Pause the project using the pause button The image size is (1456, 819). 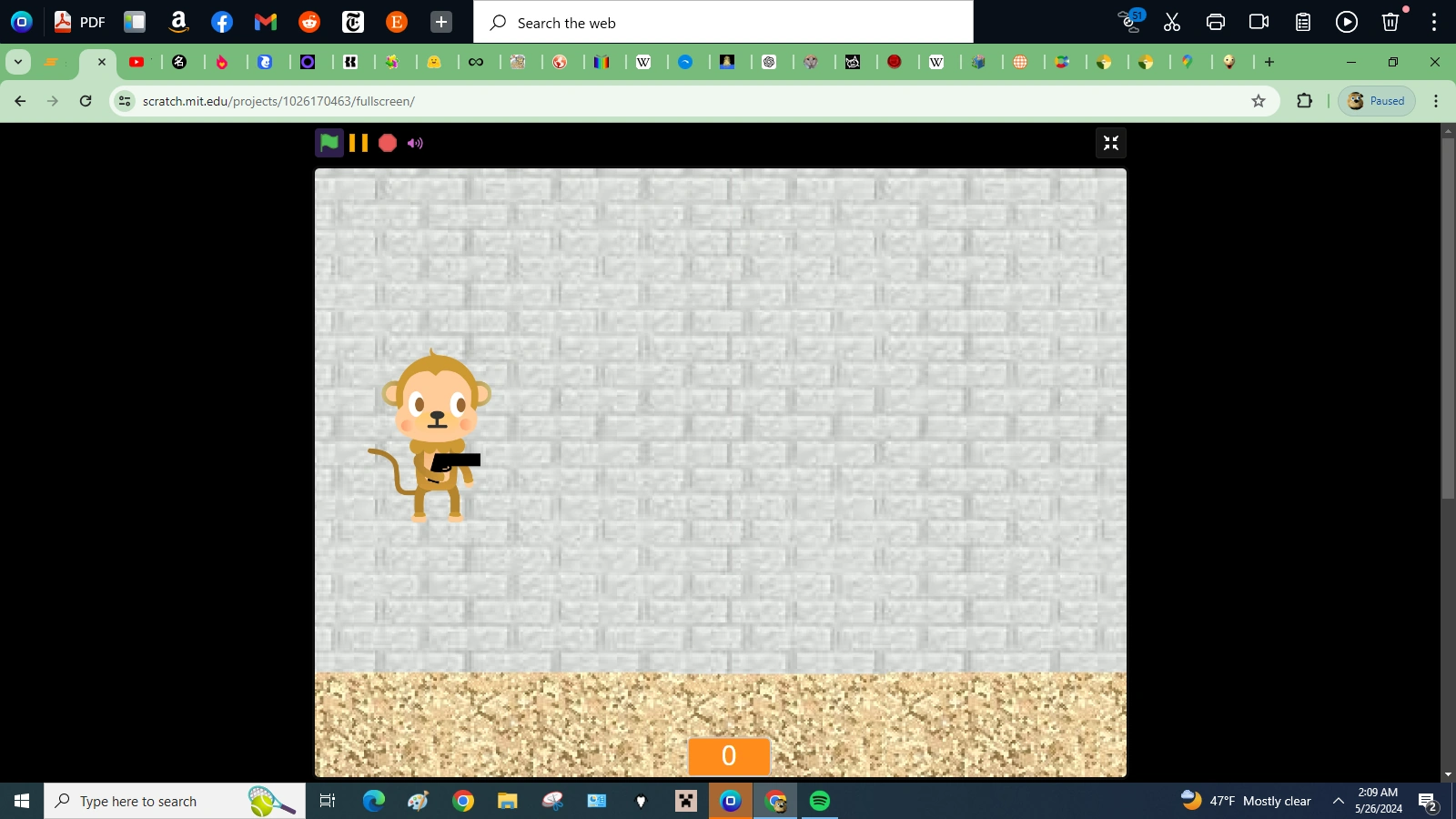point(358,143)
